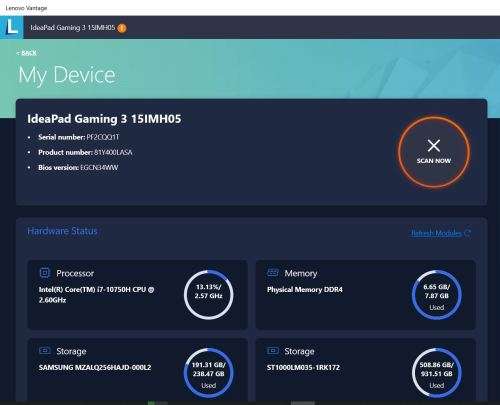The image size is (500, 405).
Task: Click the memory usage ring showing 6.65 GB
Action: click(437, 295)
